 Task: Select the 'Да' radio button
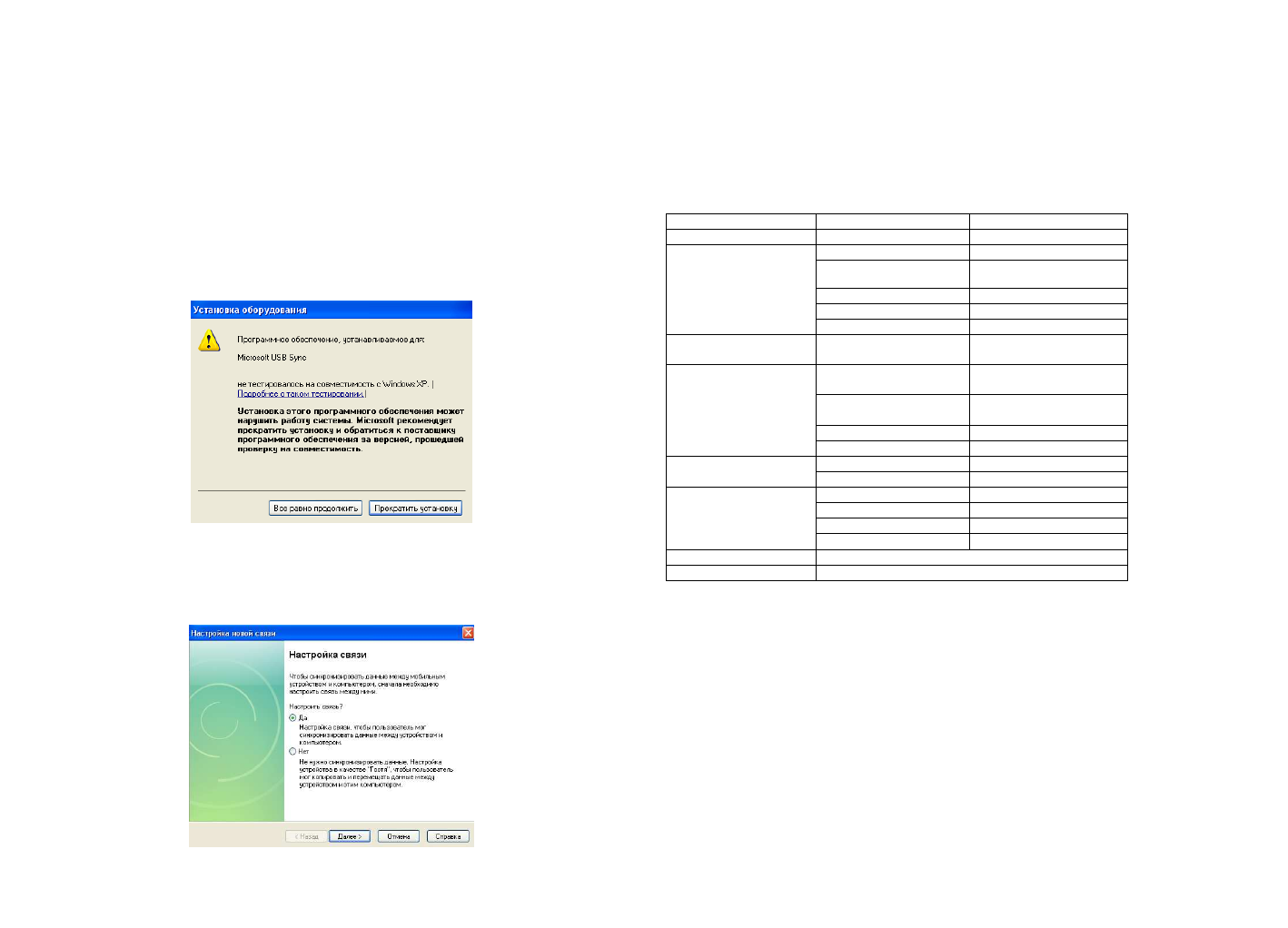(x=292, y=717)
